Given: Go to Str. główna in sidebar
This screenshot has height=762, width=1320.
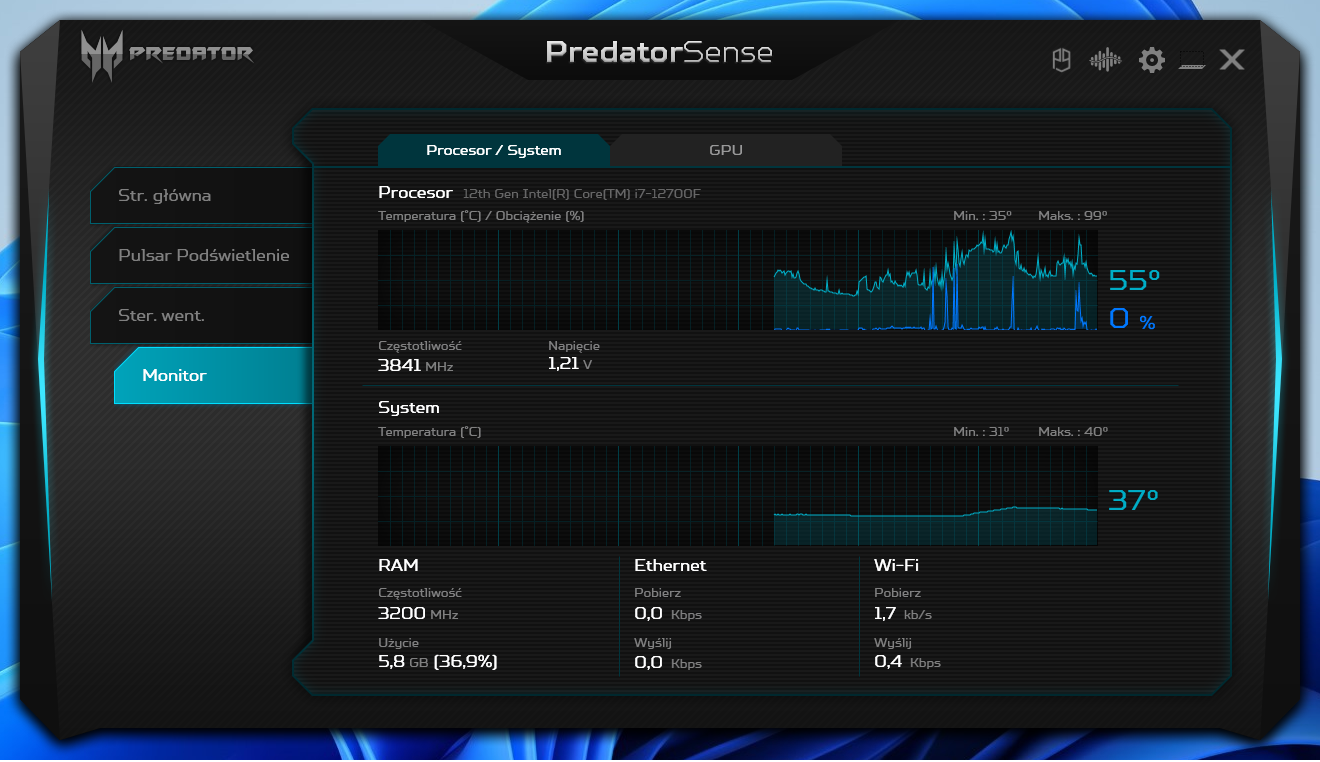Looking at the screenshot, I should 165,196.
